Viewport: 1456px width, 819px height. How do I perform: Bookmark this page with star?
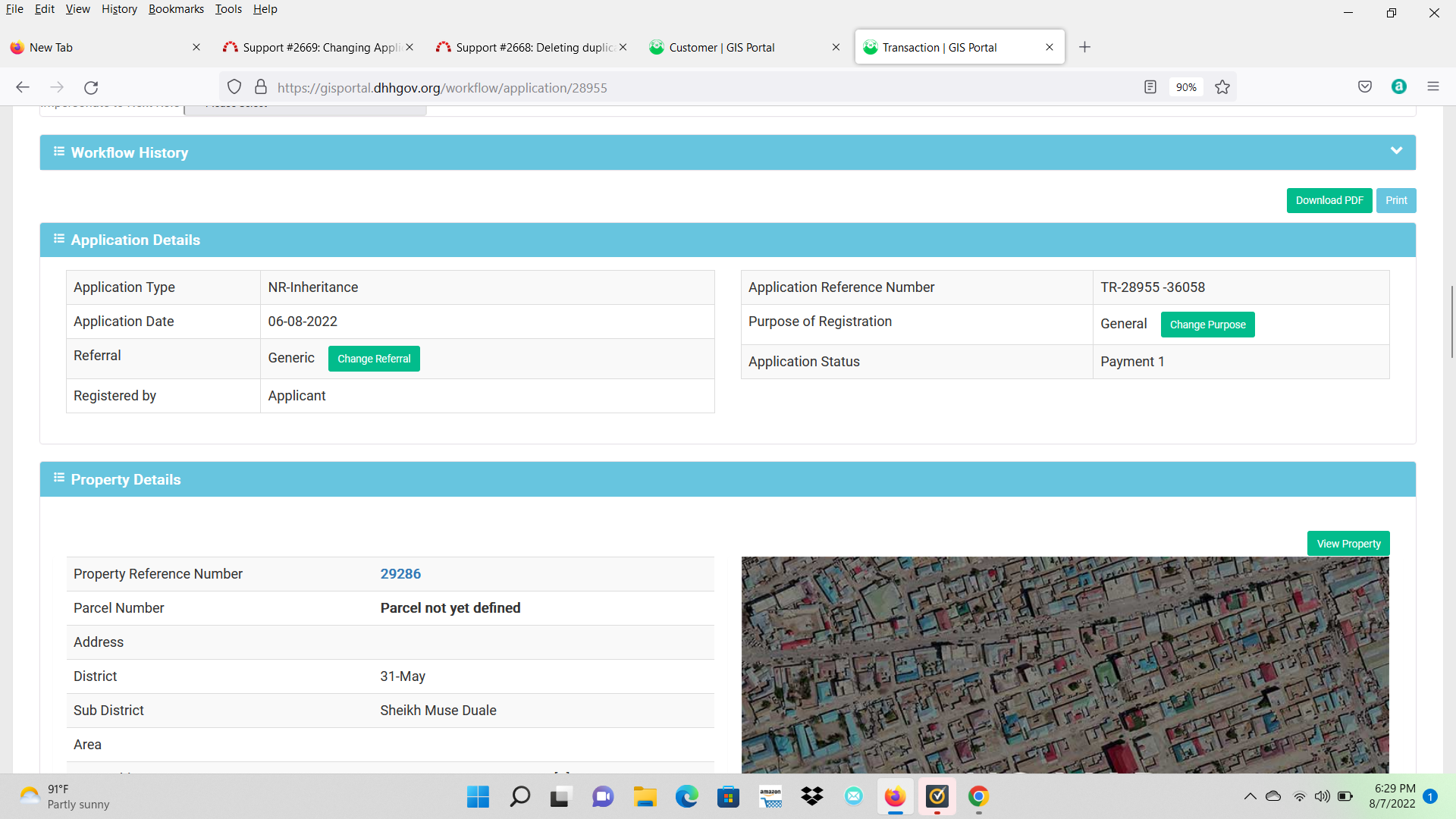click(x=1222, y=87)
